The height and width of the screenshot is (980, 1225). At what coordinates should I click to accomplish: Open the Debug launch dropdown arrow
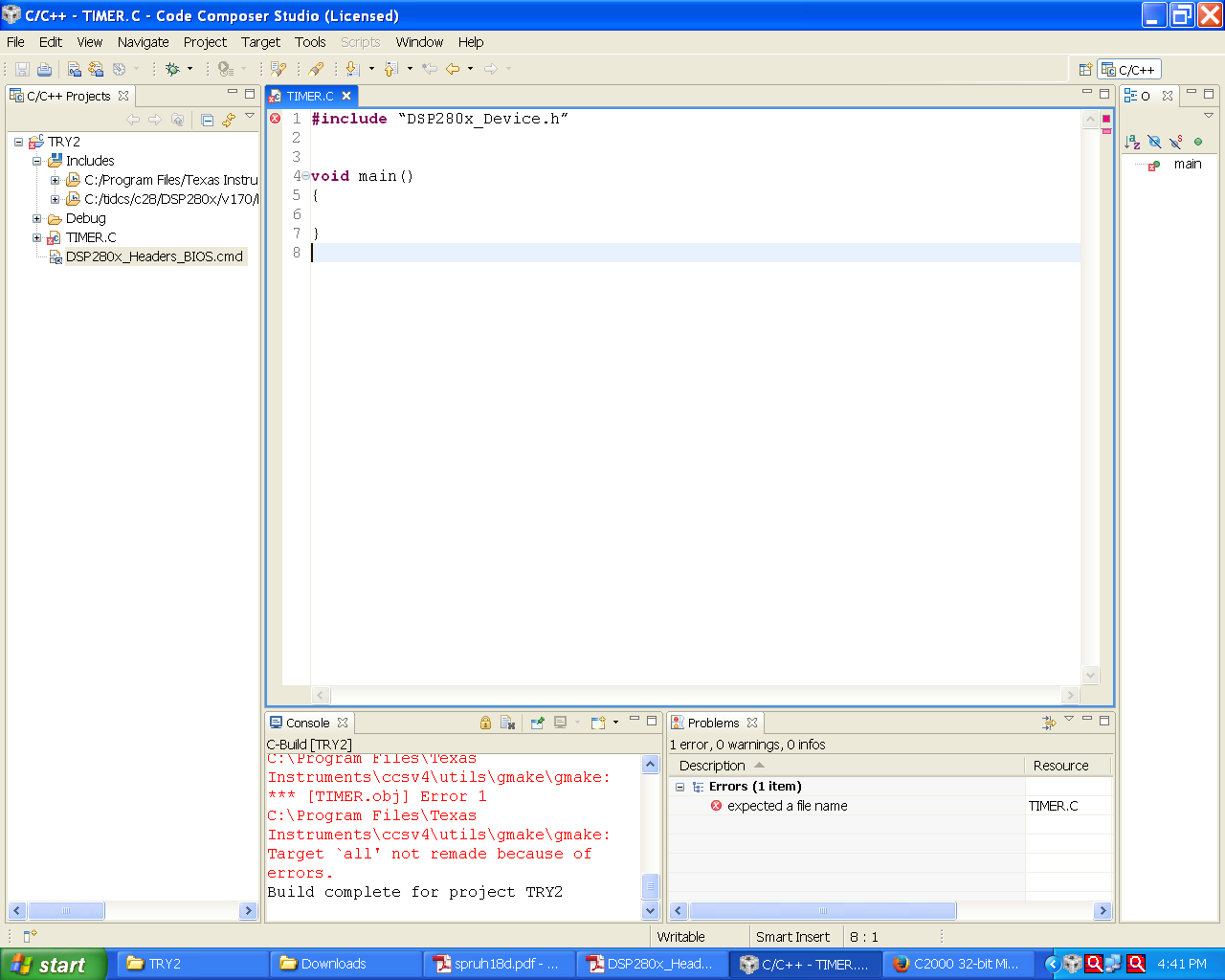189,69
